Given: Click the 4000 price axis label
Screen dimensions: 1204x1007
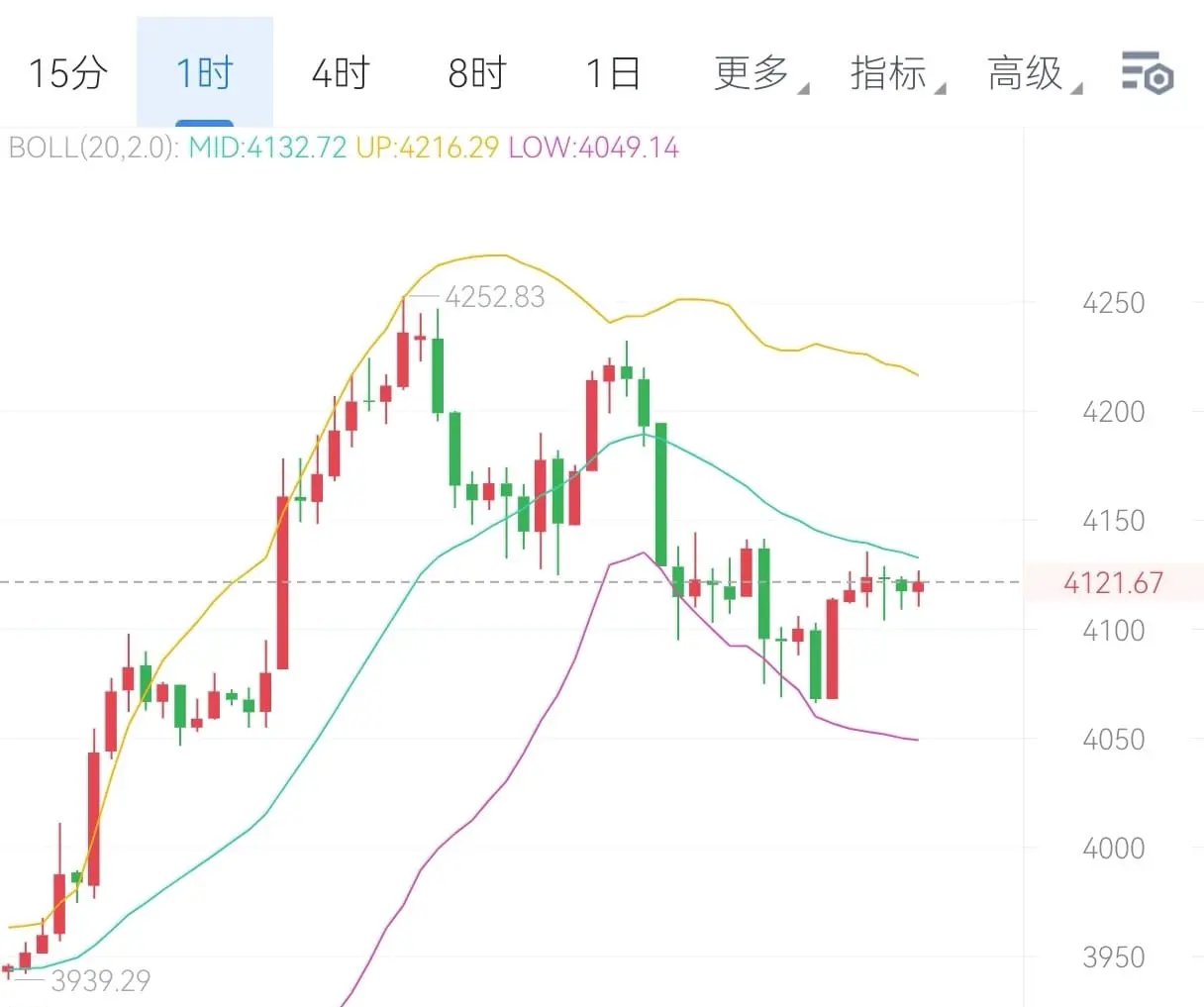Looking at the screenshot, I should [x=1113, y=849].
